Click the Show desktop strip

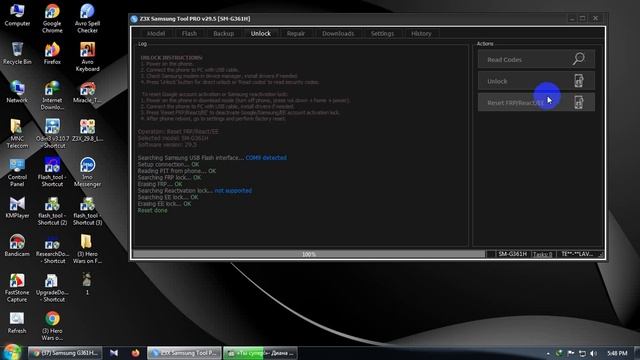point(637,353)
